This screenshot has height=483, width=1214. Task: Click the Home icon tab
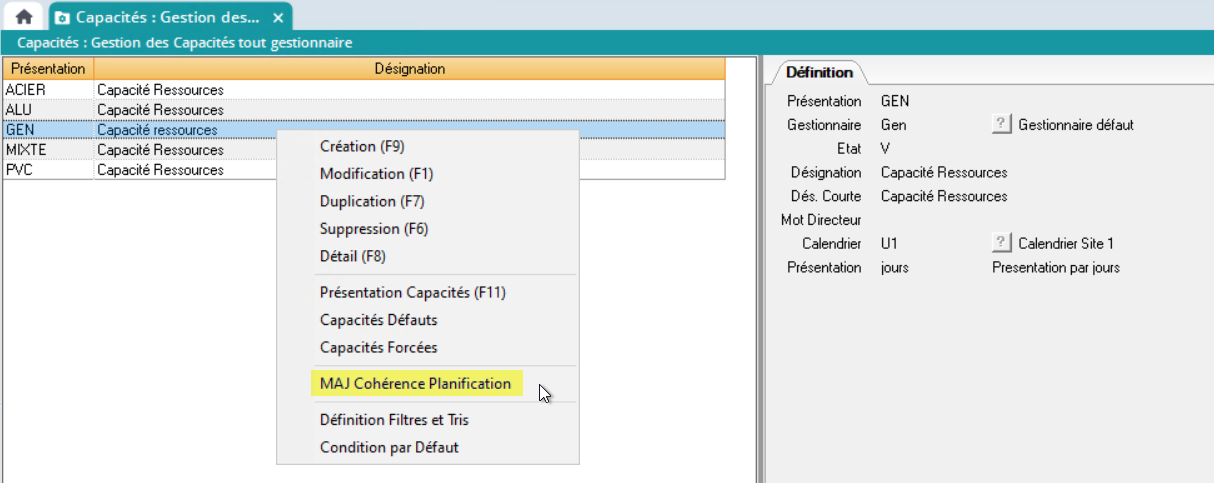point(24,17)
